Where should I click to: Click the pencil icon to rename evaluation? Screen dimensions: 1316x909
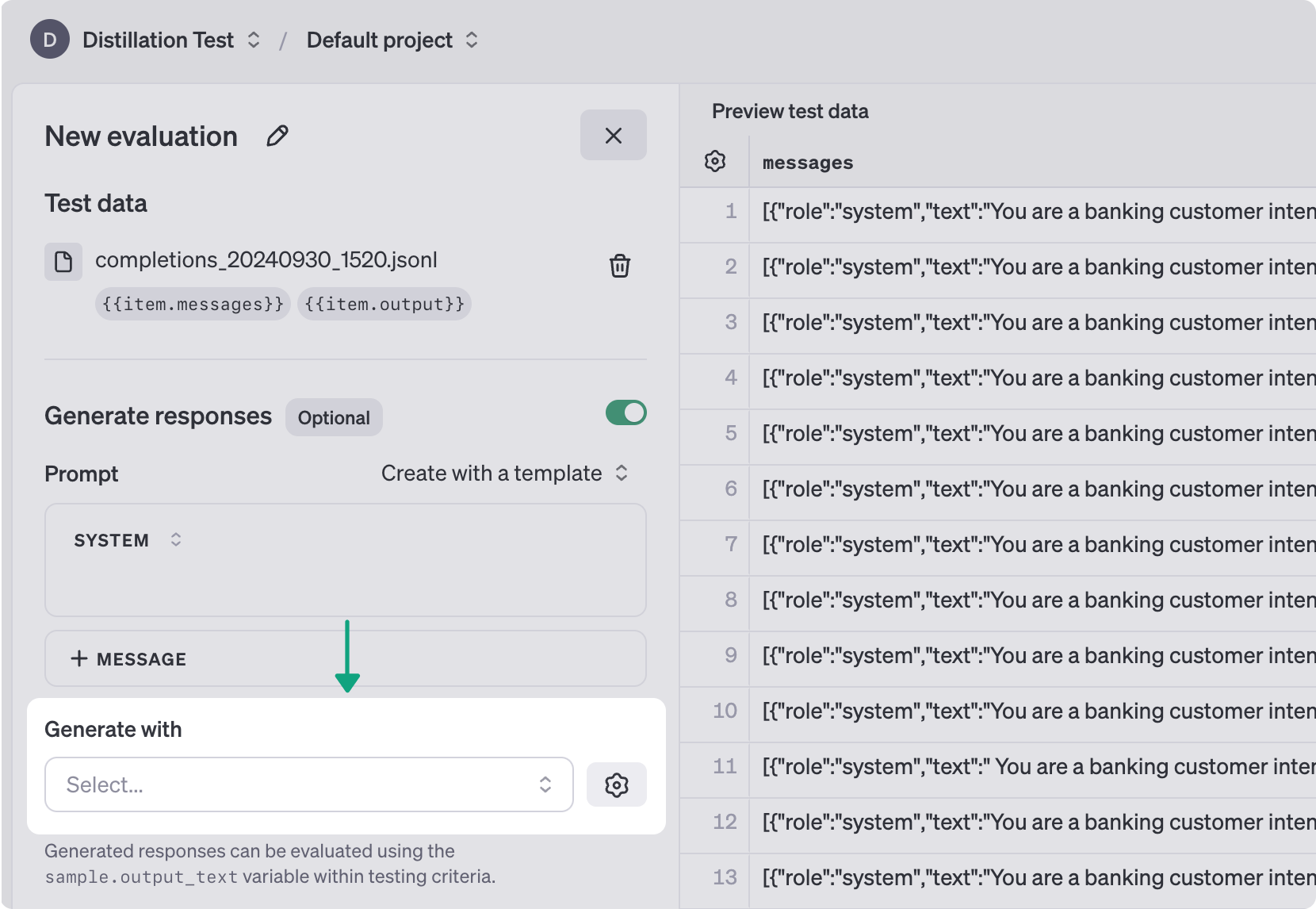(x=277, y=136)
